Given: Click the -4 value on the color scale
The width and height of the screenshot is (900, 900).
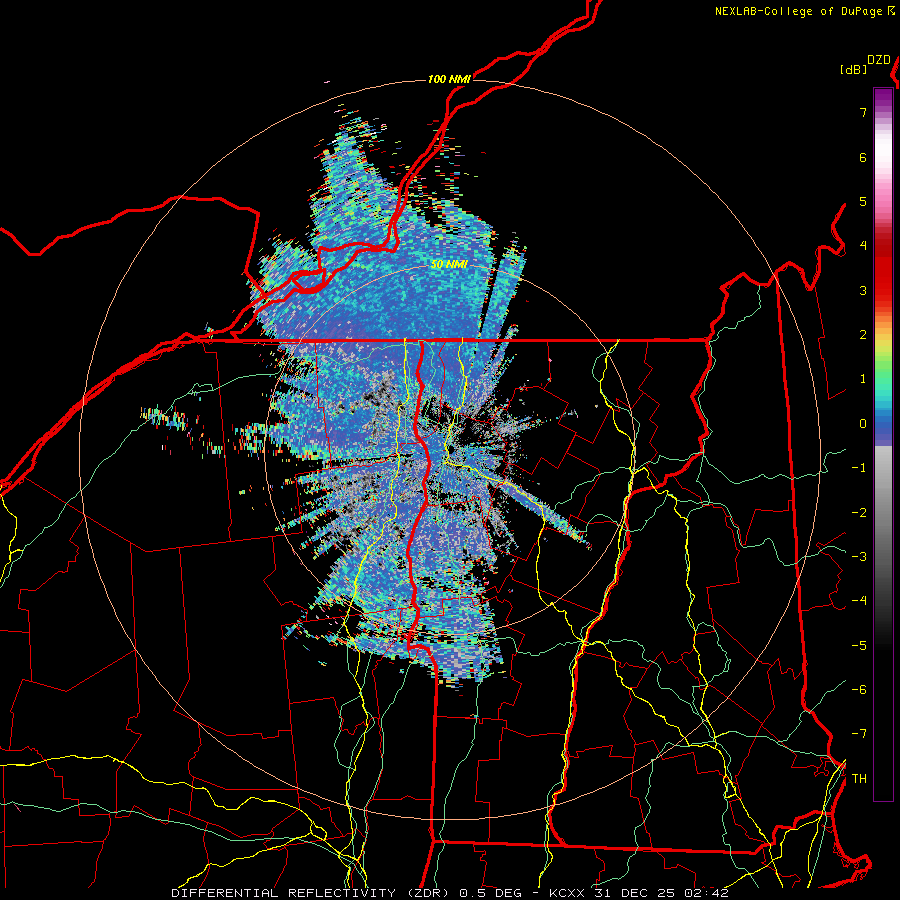Looking at the screenshot, I should [x=859, y=601].
